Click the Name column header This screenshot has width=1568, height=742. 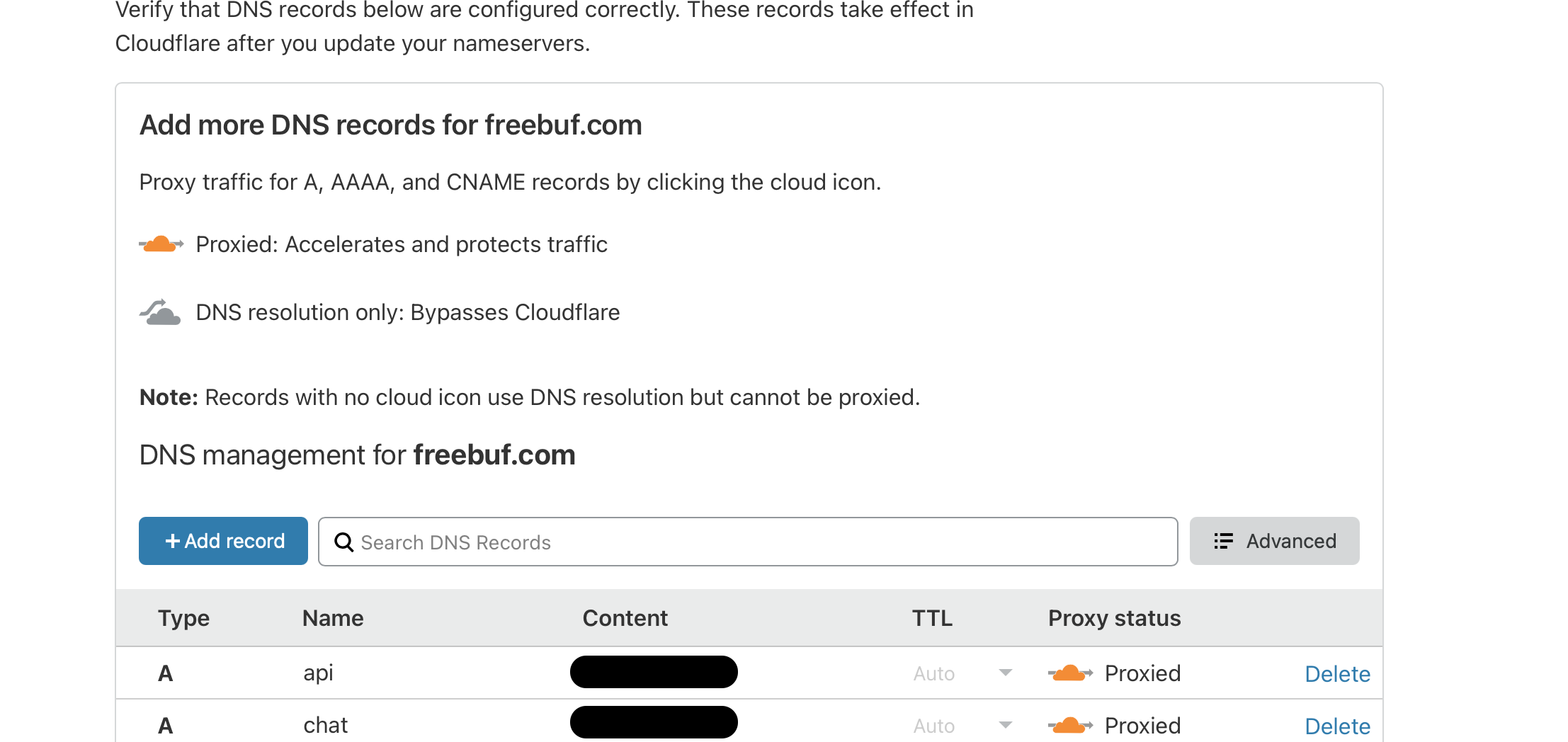pyautogui.click(x=333, y=618)
